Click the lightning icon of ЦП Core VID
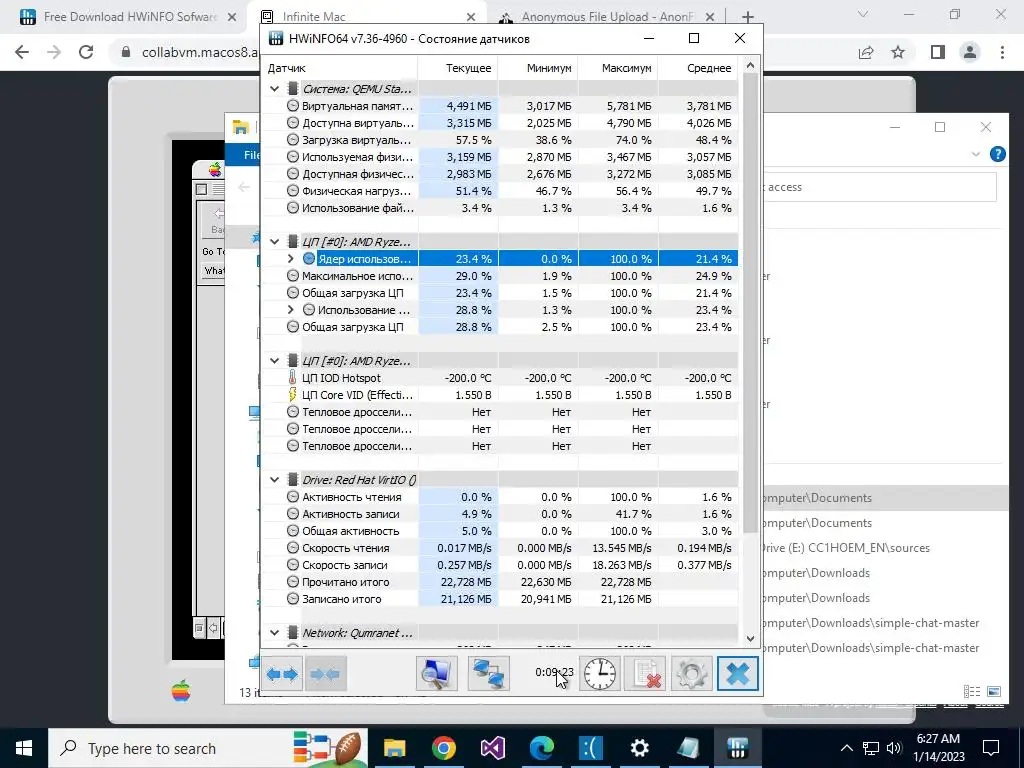1024x768 pixels. click(292, 394)
